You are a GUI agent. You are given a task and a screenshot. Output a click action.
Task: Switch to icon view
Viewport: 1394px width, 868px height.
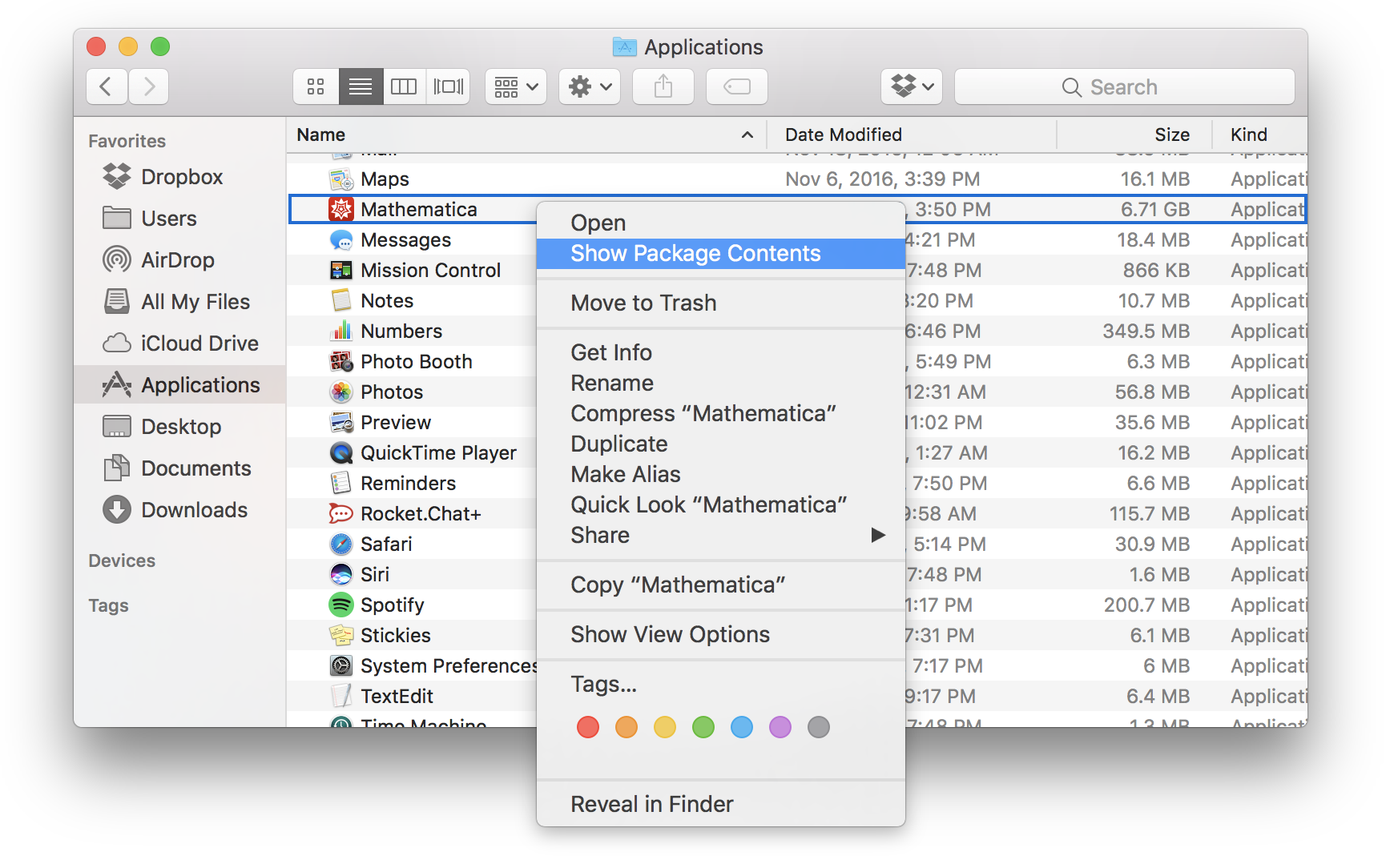click(316, 86)
